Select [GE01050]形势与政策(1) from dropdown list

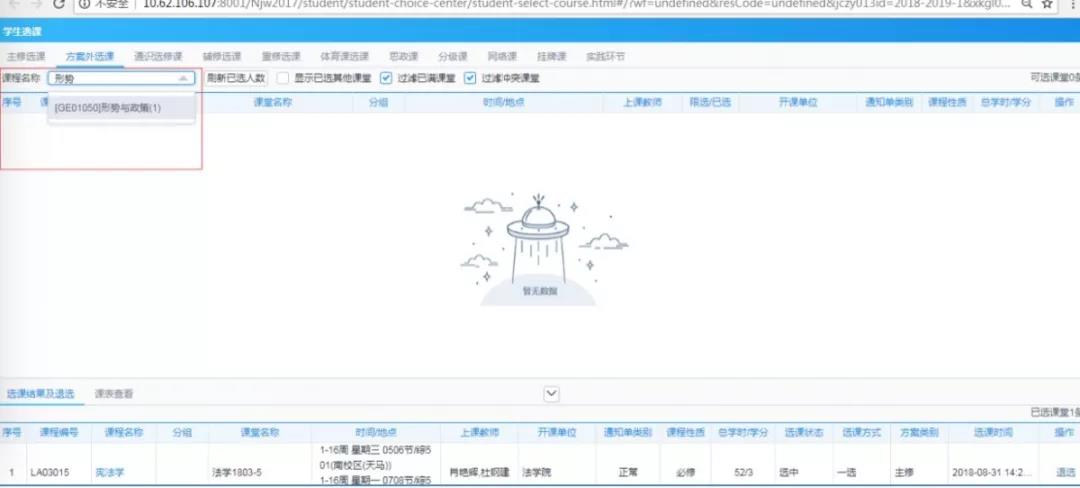[108, 108]
